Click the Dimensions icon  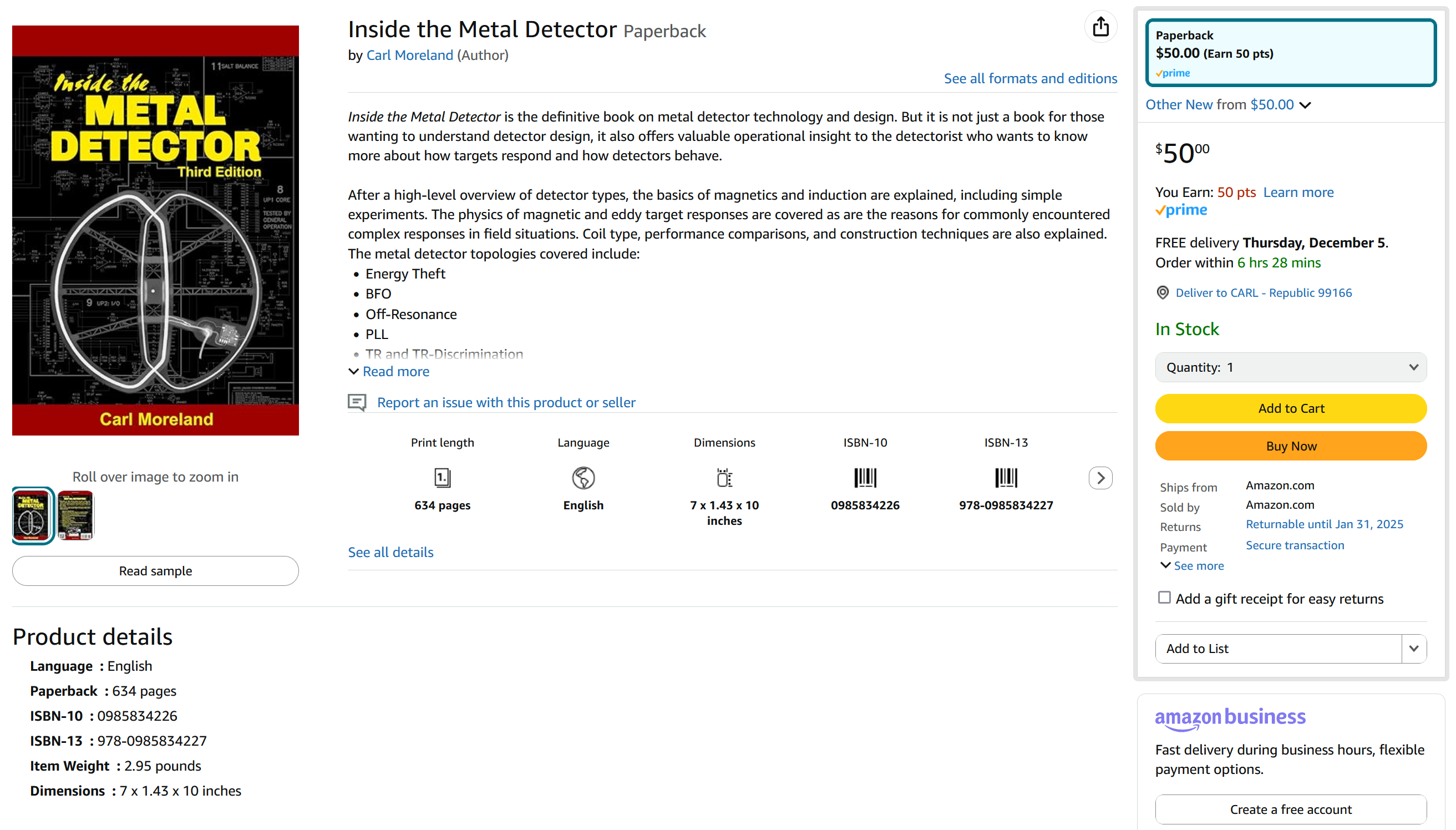tap(724, 478)
